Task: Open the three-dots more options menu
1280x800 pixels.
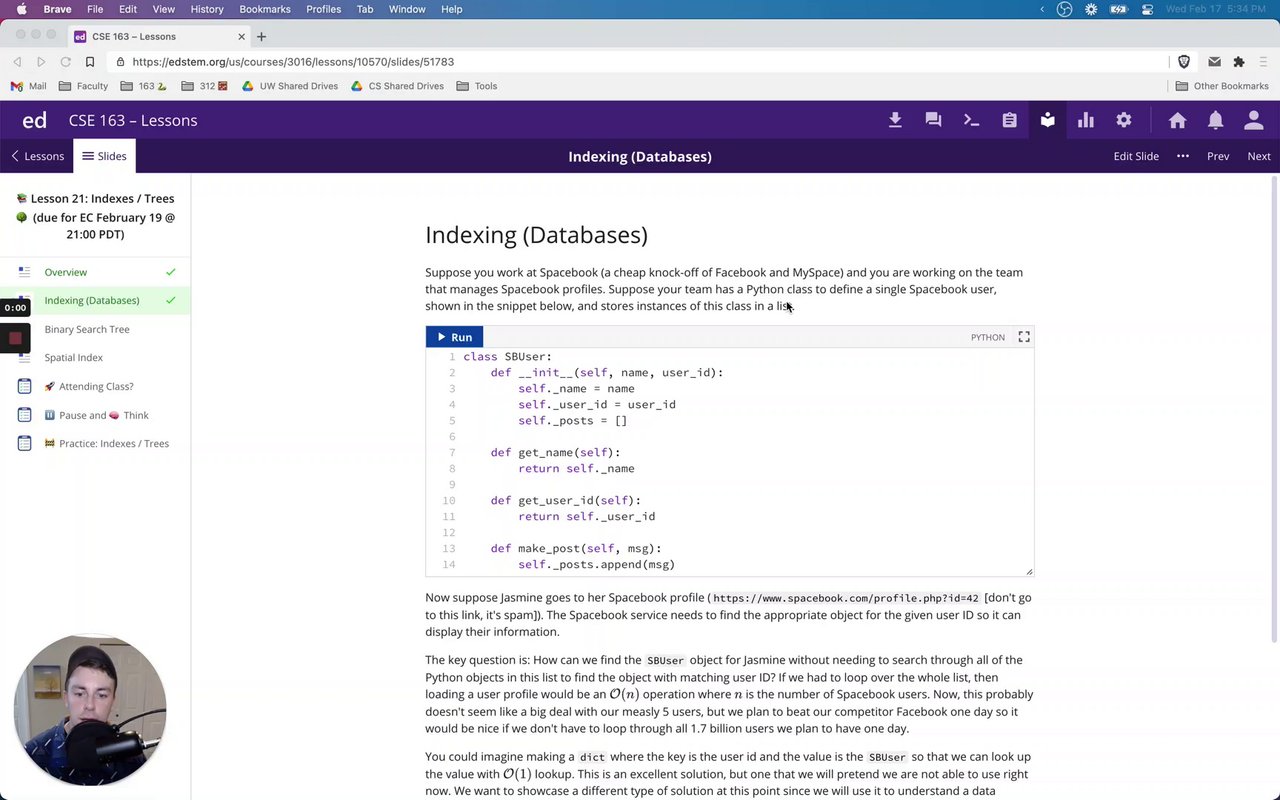Action: tap(1183, 156)
